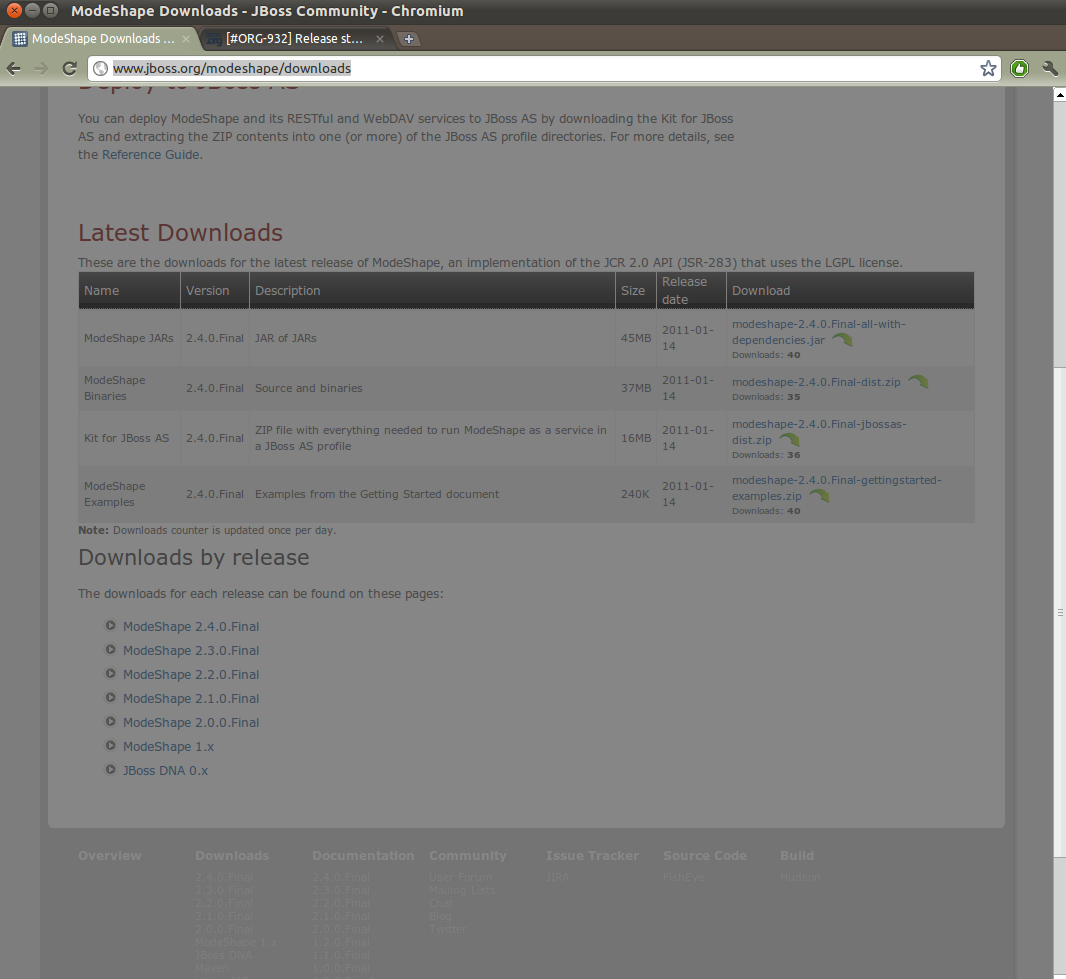This screenshot has width=1066, height=979.
Task: Click the ModeShape JARs name cell
Action: point(129,338)
